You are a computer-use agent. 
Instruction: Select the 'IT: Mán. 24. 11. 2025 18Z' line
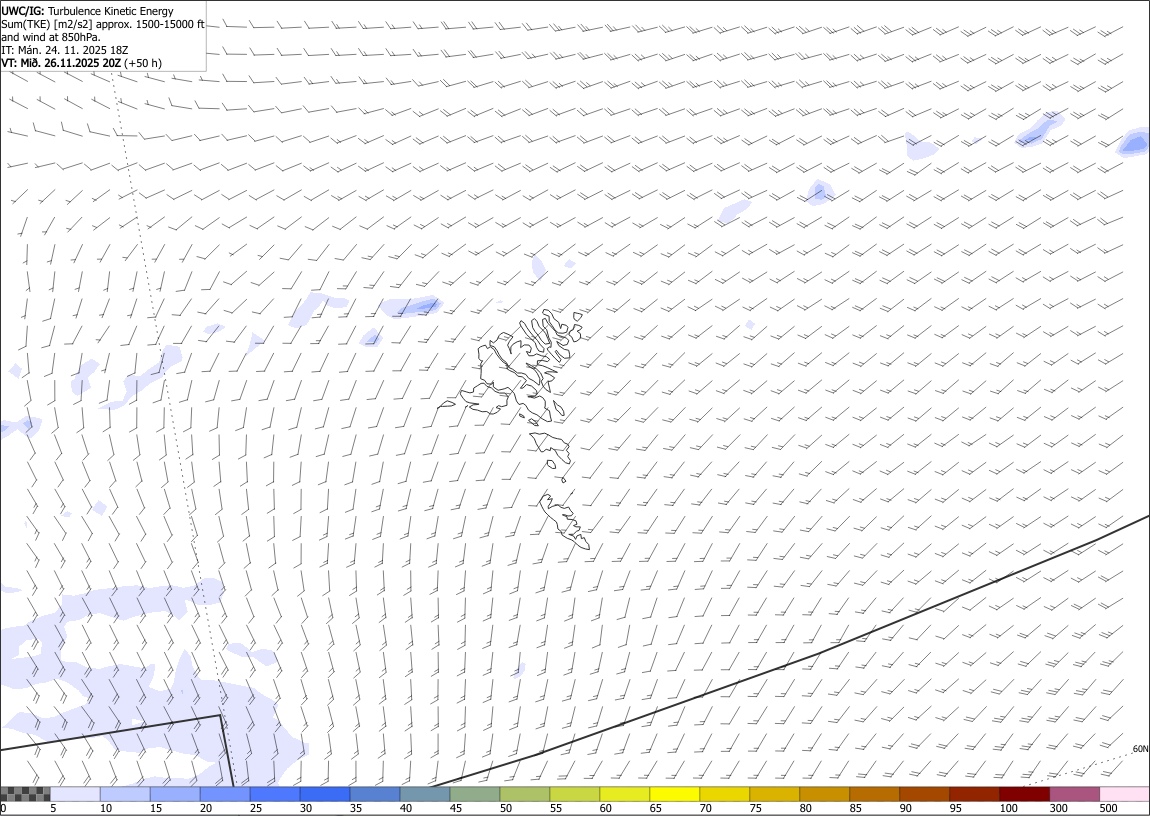(65, 50)
